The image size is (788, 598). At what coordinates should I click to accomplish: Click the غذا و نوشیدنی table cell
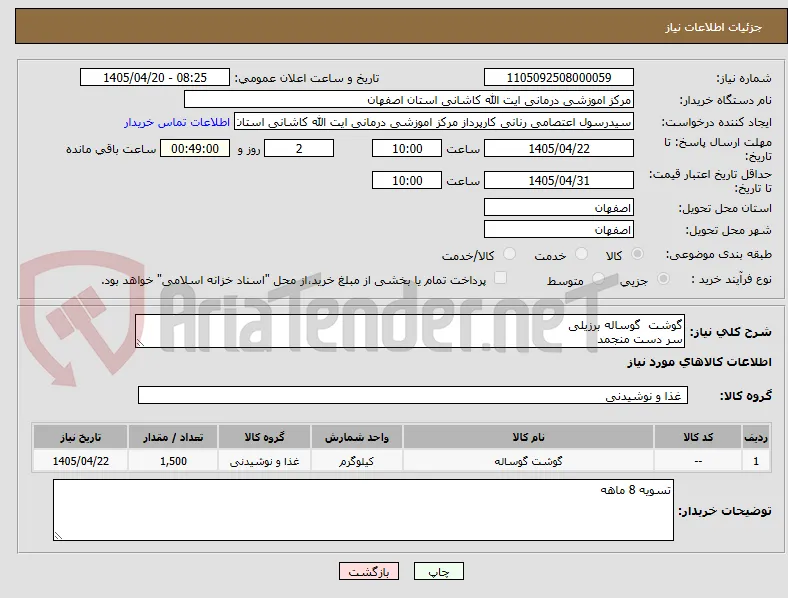(x=264, y=461)
